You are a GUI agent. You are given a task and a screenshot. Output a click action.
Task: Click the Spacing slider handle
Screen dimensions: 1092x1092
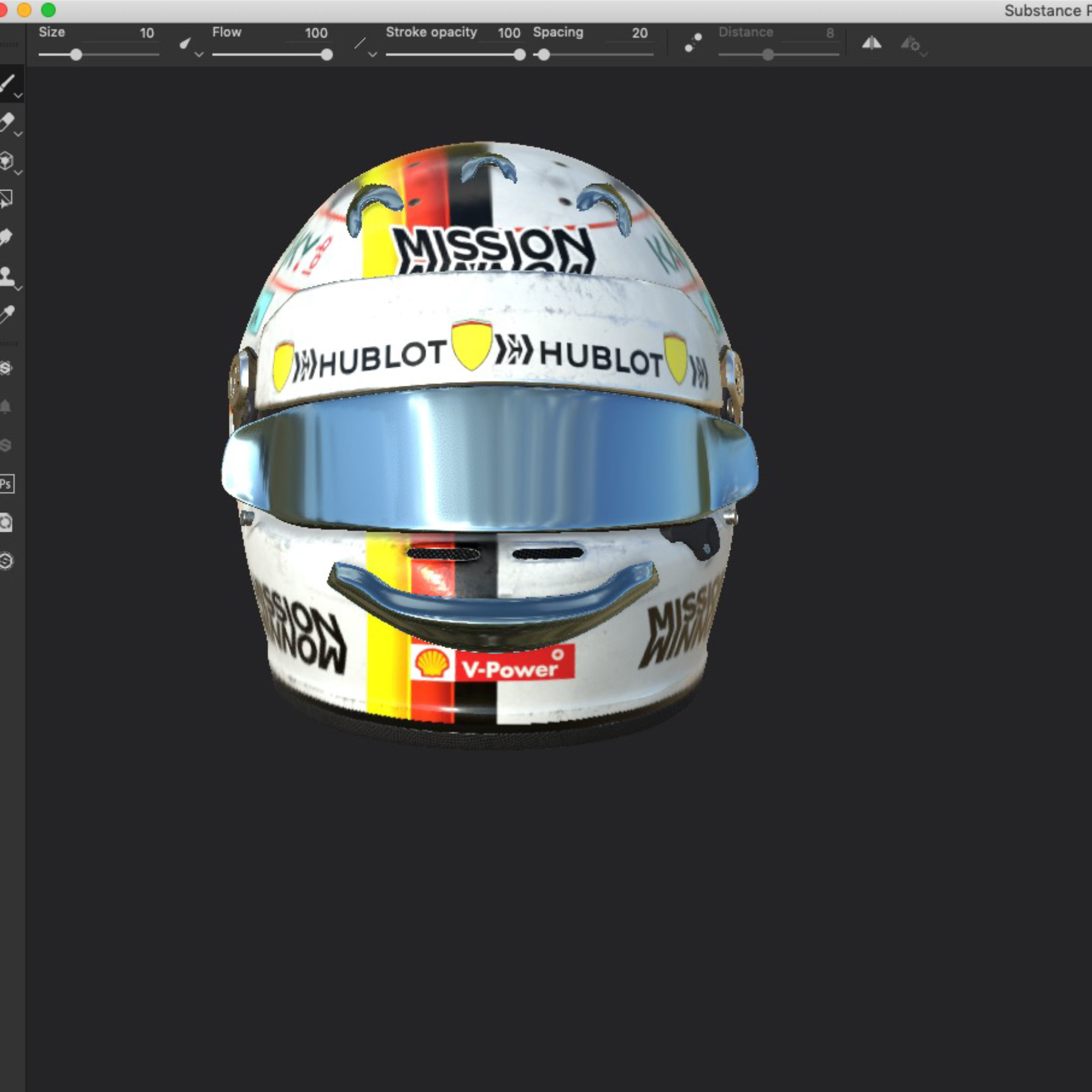coord(544,55)
